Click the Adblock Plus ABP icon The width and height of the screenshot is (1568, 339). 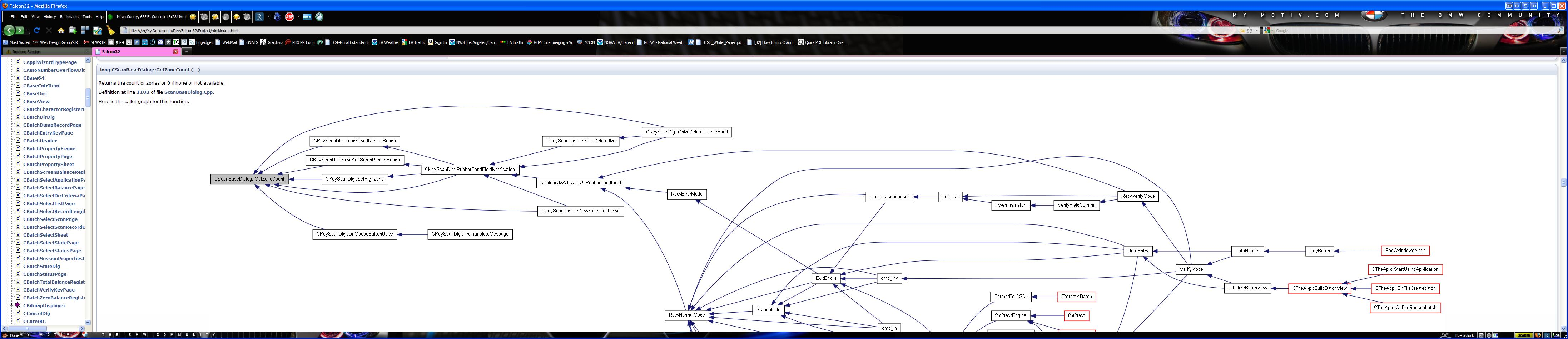click(x=290, y=17)
